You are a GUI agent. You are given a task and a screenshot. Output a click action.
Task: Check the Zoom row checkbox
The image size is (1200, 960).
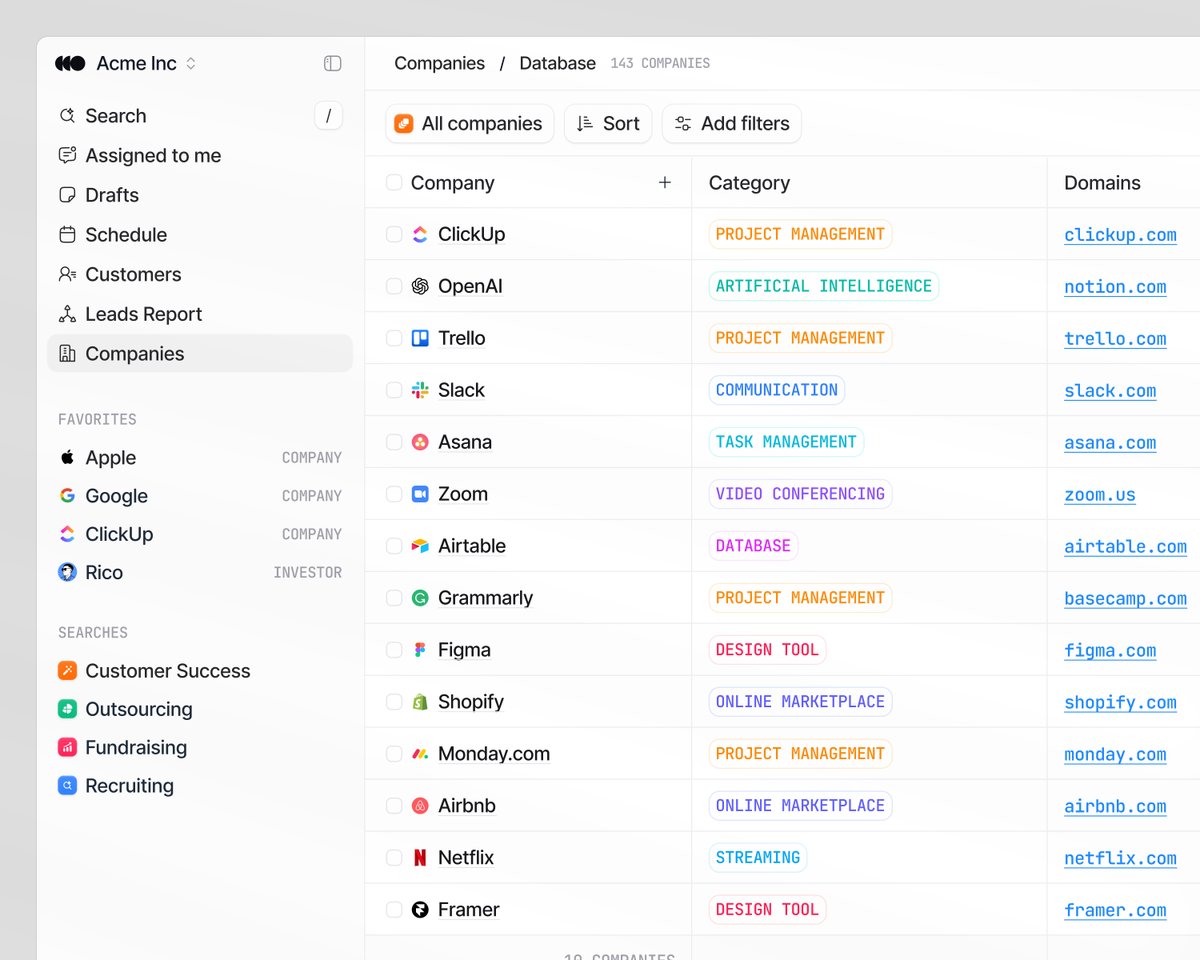[394, 494]
